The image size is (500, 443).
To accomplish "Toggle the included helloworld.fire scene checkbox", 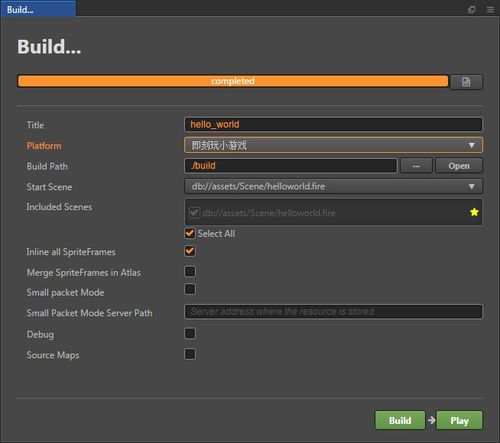I will coord(194,212).
